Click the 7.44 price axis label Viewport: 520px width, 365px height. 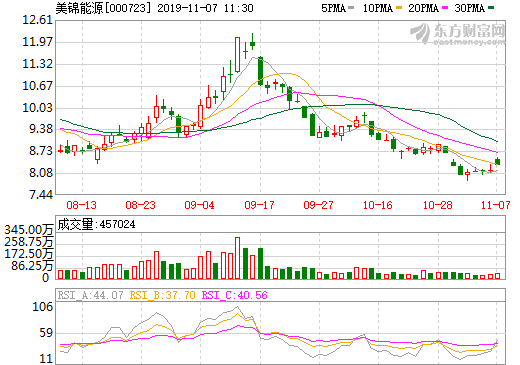tap(41, 195)
